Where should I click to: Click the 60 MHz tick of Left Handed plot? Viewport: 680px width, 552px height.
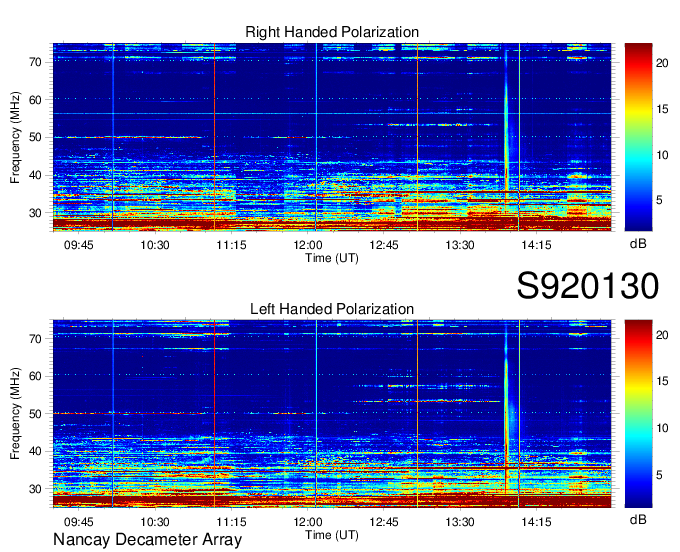coord(36,376)
